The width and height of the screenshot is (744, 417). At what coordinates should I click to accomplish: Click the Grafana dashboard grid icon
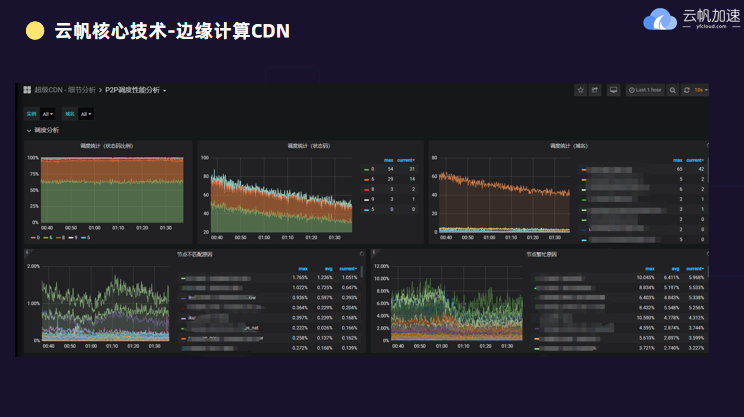pos(29,90)
